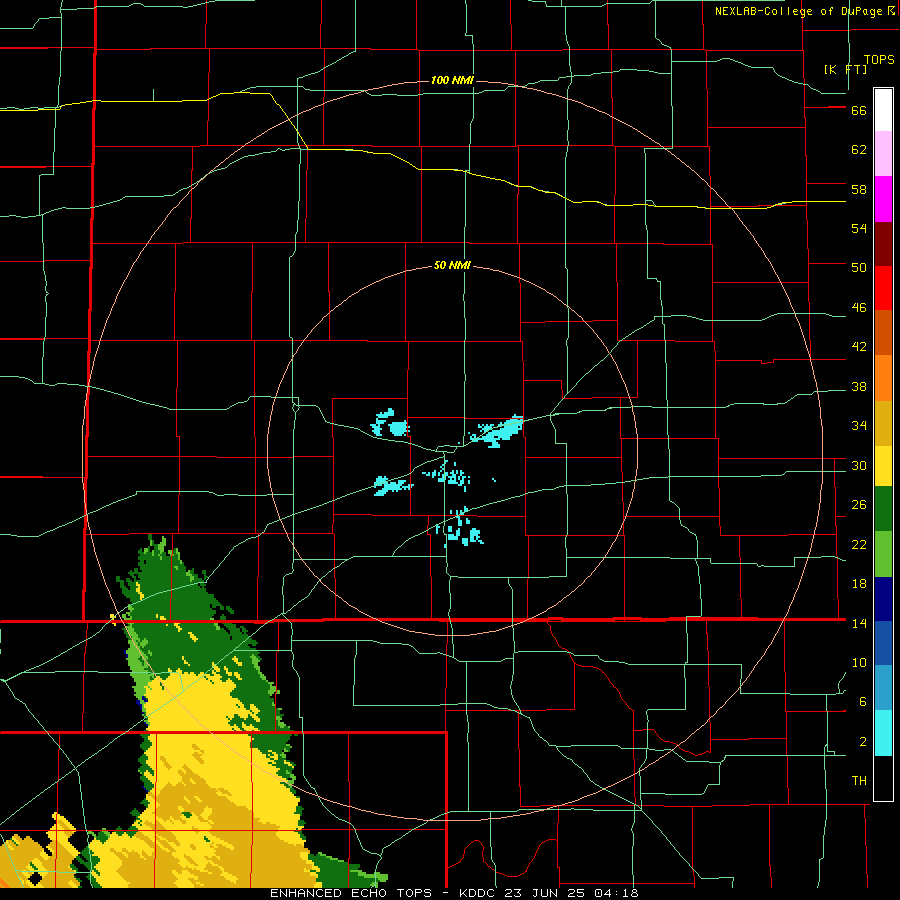
Task: Click the 42 legend scale value
Action: (x=859, y=347)
